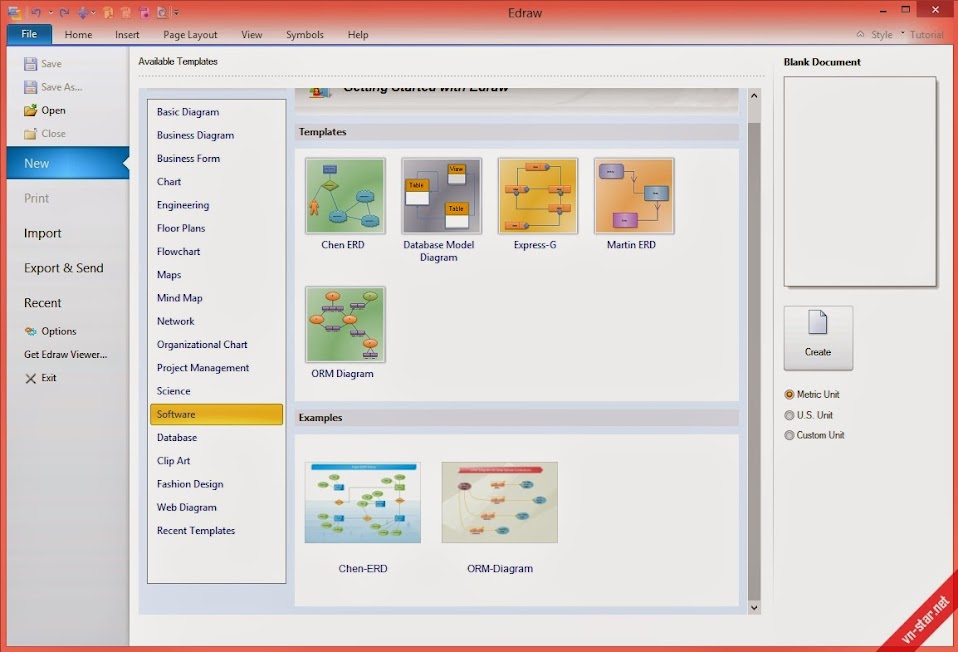Switch to the Home tab
The width and height of the screenshot is (958, 652).
[x=78, y=35]
